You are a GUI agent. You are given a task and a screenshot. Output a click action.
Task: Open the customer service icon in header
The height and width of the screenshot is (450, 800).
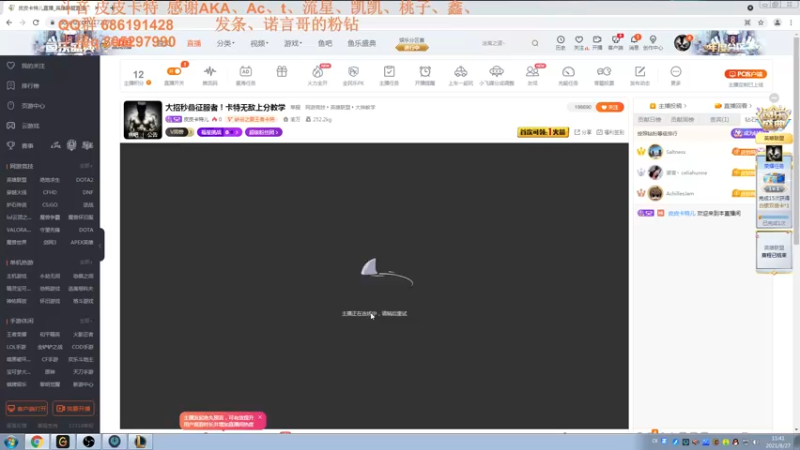[x=615, y=40]
